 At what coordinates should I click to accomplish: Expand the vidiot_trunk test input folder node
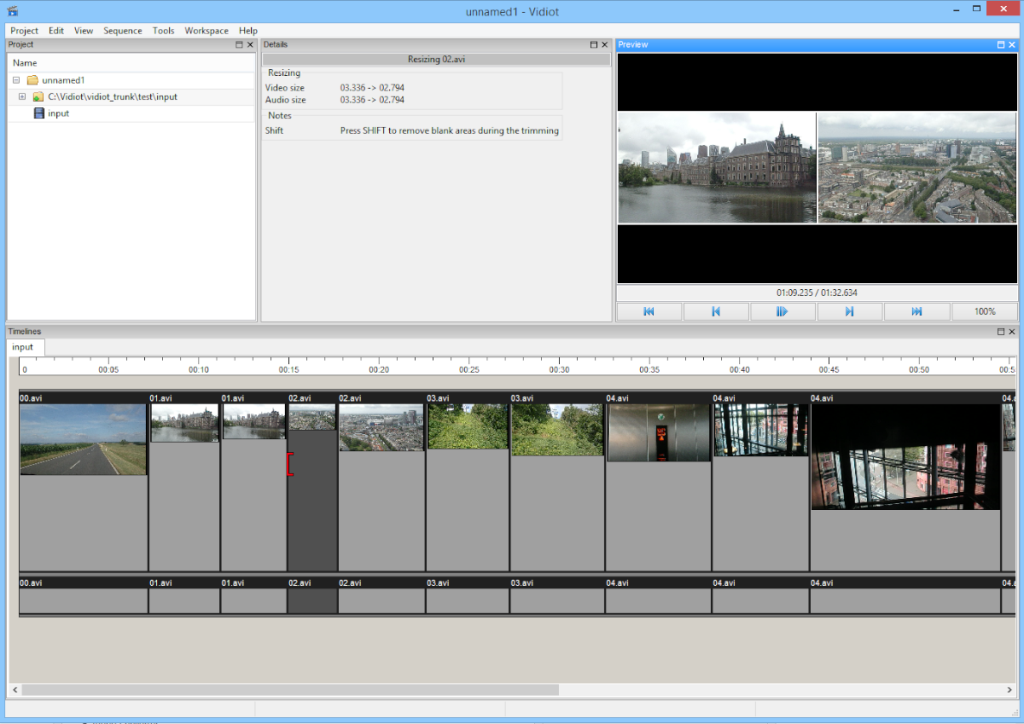tap(22, 96)
